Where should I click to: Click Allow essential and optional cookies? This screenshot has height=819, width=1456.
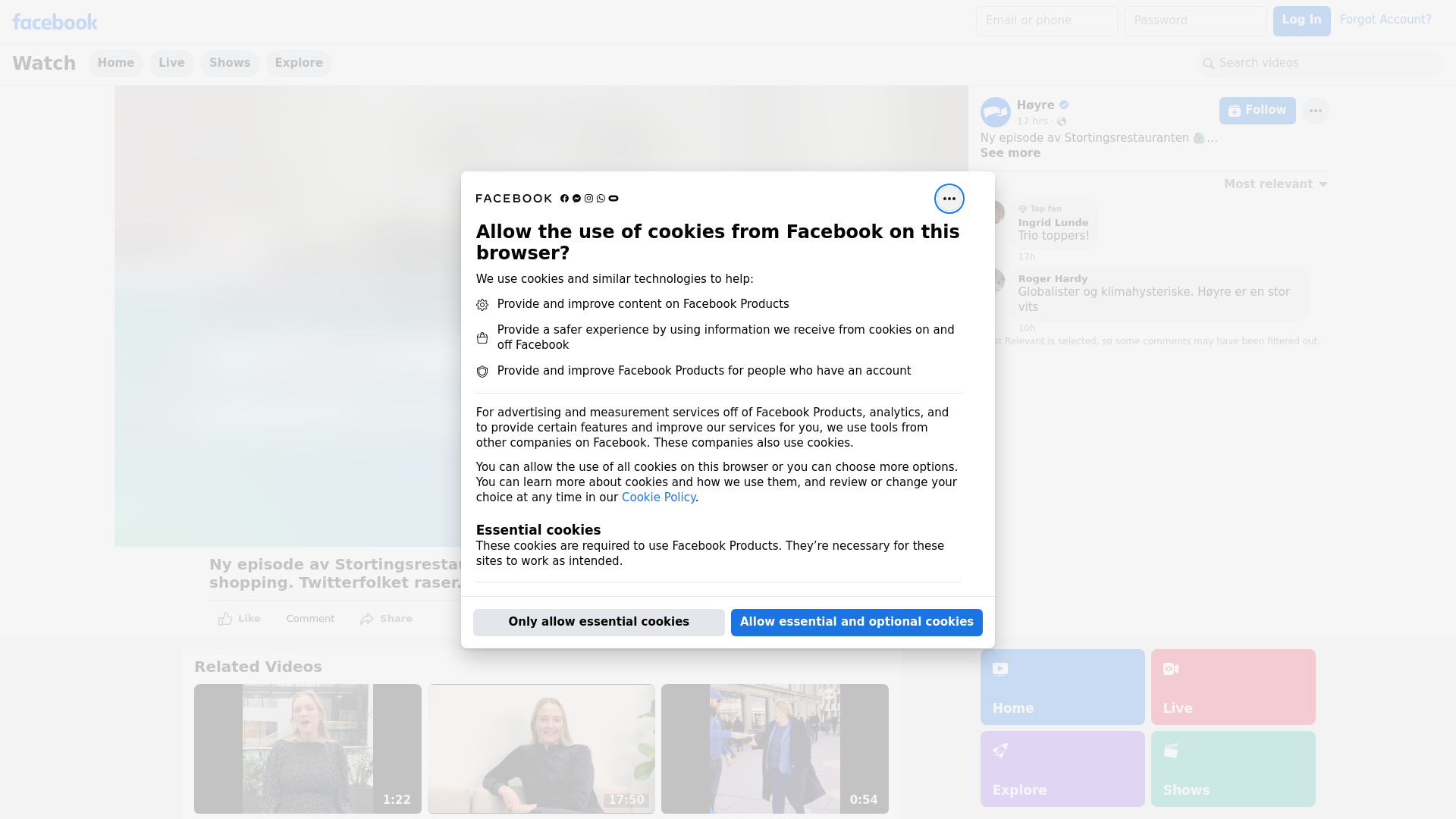click(x=857, y=623)
